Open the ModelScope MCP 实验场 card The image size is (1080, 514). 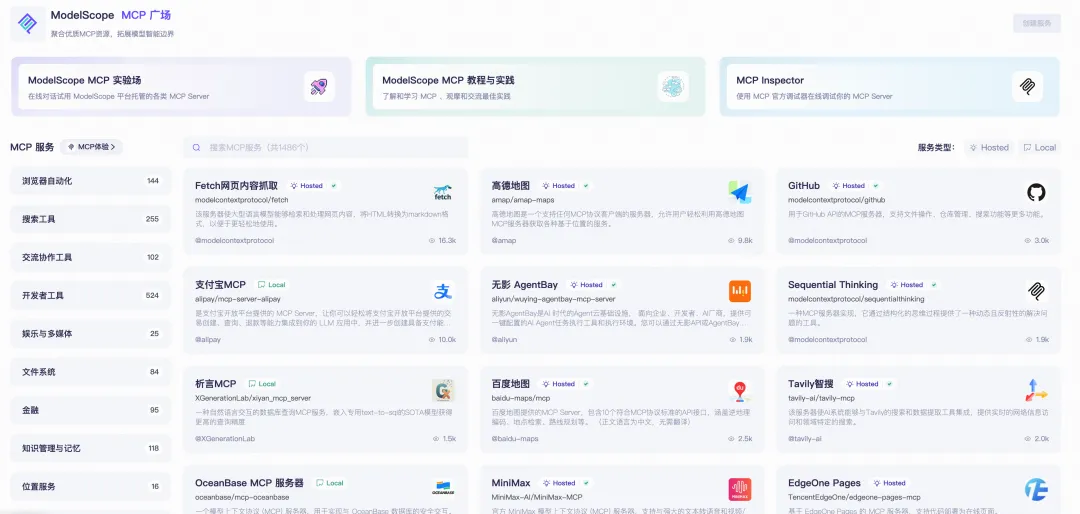point(181,87)
